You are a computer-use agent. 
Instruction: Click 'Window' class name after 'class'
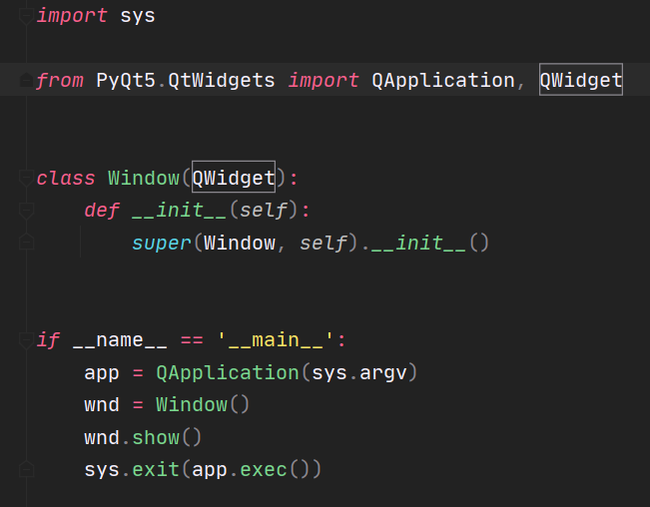(x=144, y=178)
